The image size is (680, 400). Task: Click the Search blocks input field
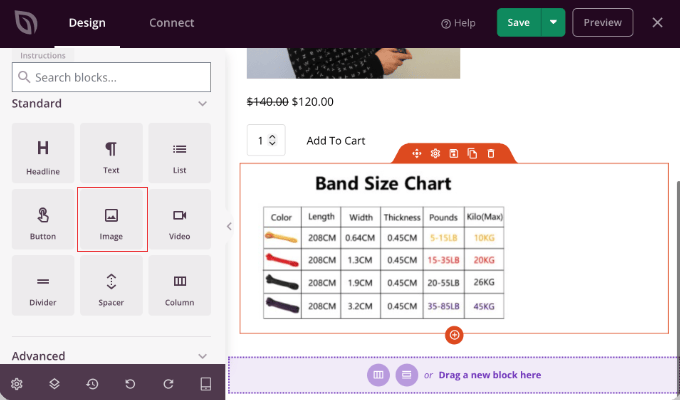coord(111,77)
